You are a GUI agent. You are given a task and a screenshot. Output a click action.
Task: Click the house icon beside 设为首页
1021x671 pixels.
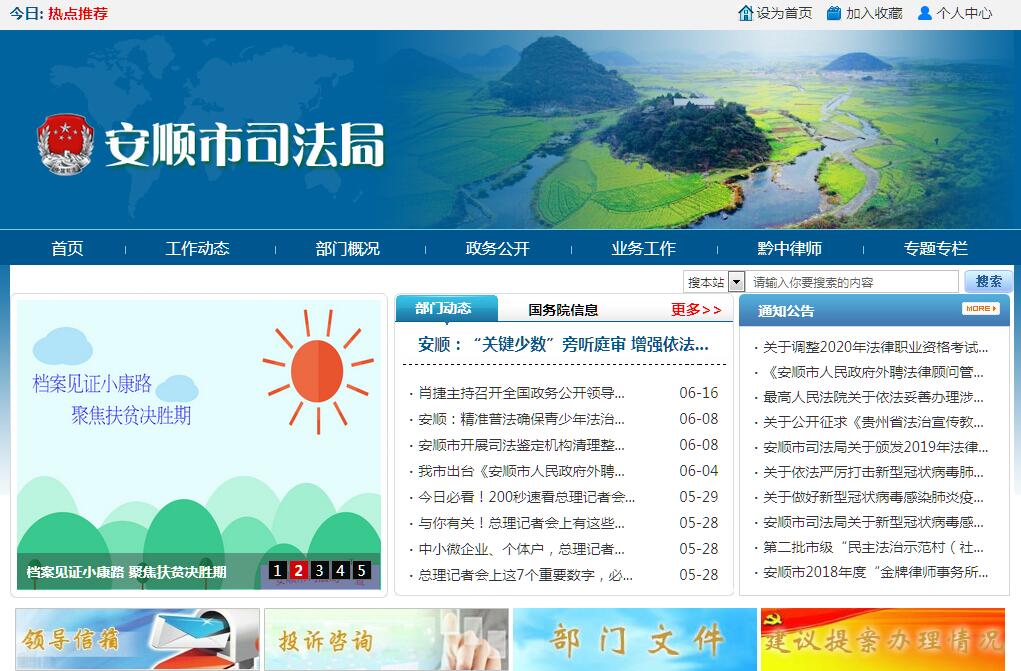coord(746,13)
